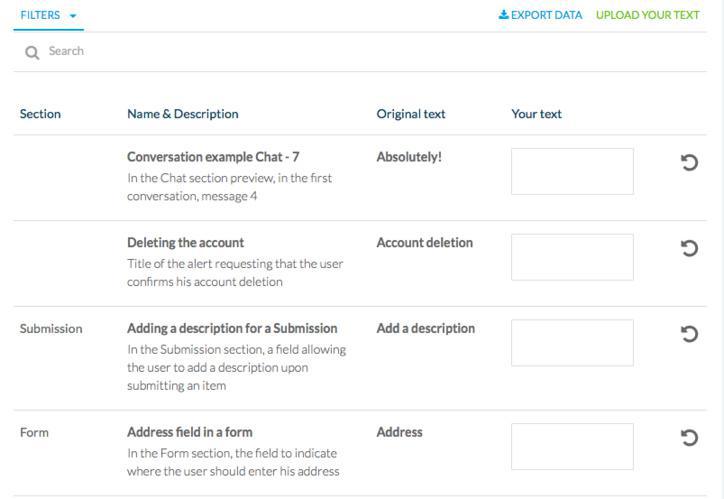724x499 pixels.
Task: Click the Your text column header
Action: click(x=536, y=114)
